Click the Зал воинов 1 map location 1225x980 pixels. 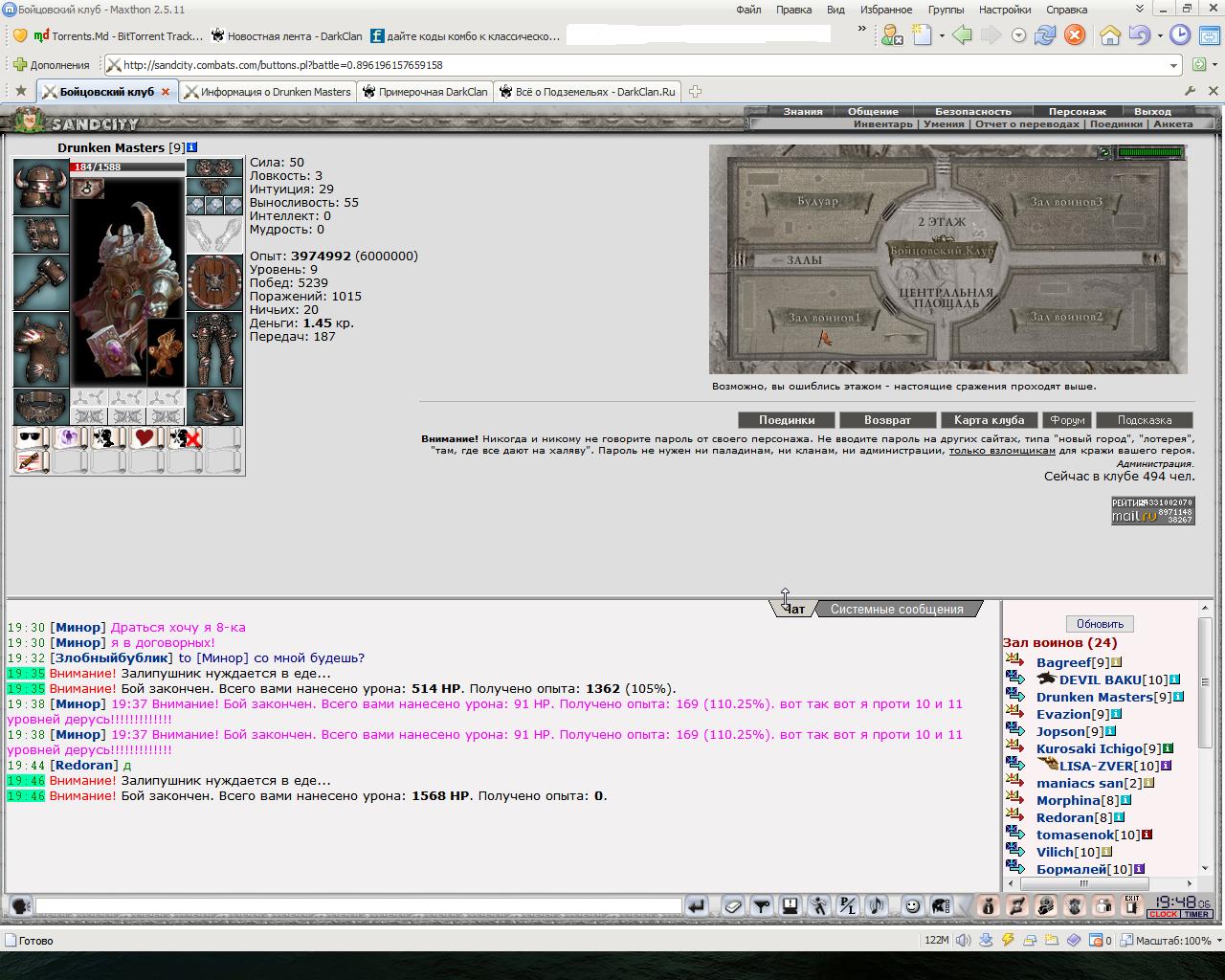[824, 317]
